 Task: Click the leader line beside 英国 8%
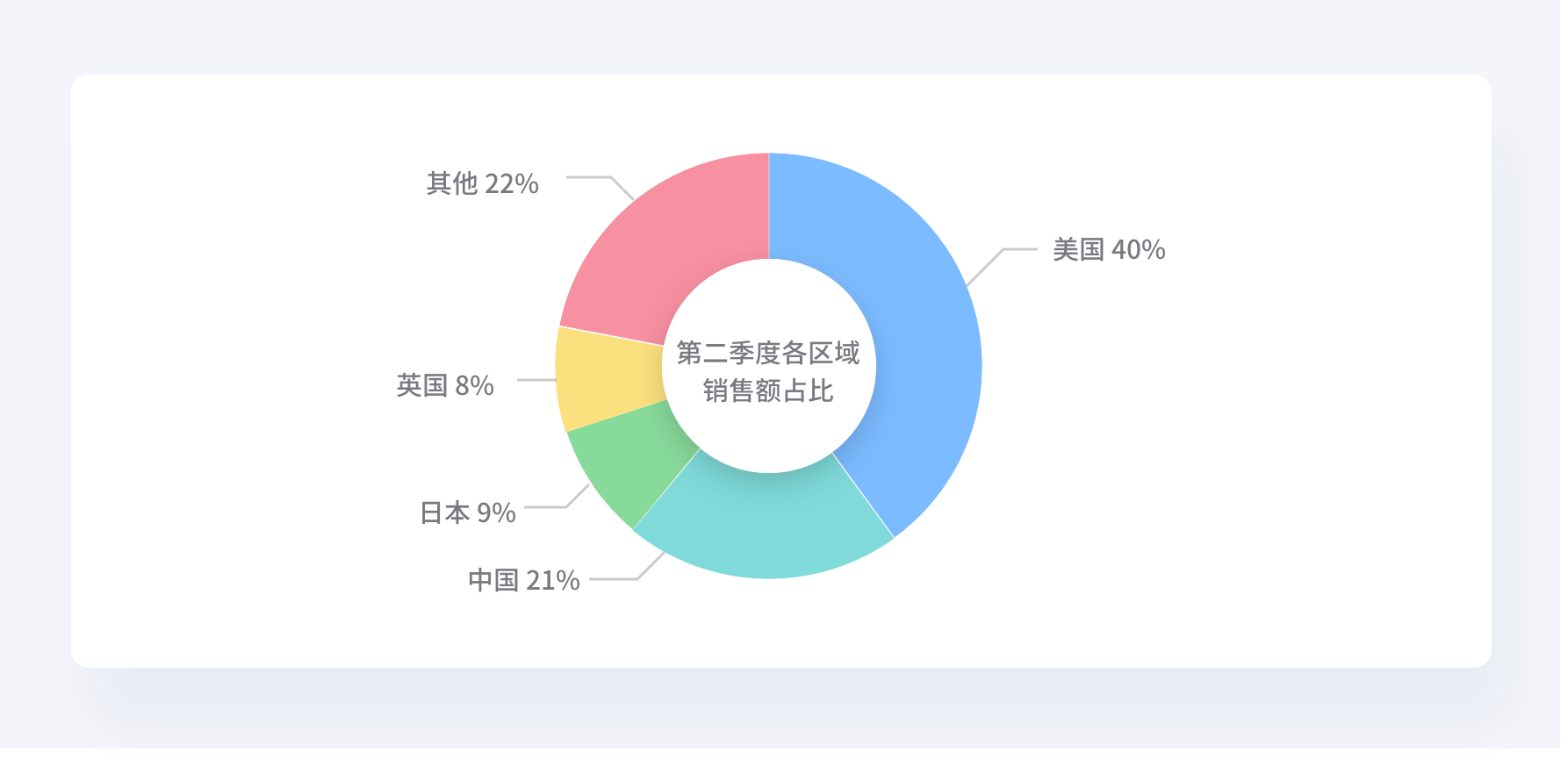536,380
